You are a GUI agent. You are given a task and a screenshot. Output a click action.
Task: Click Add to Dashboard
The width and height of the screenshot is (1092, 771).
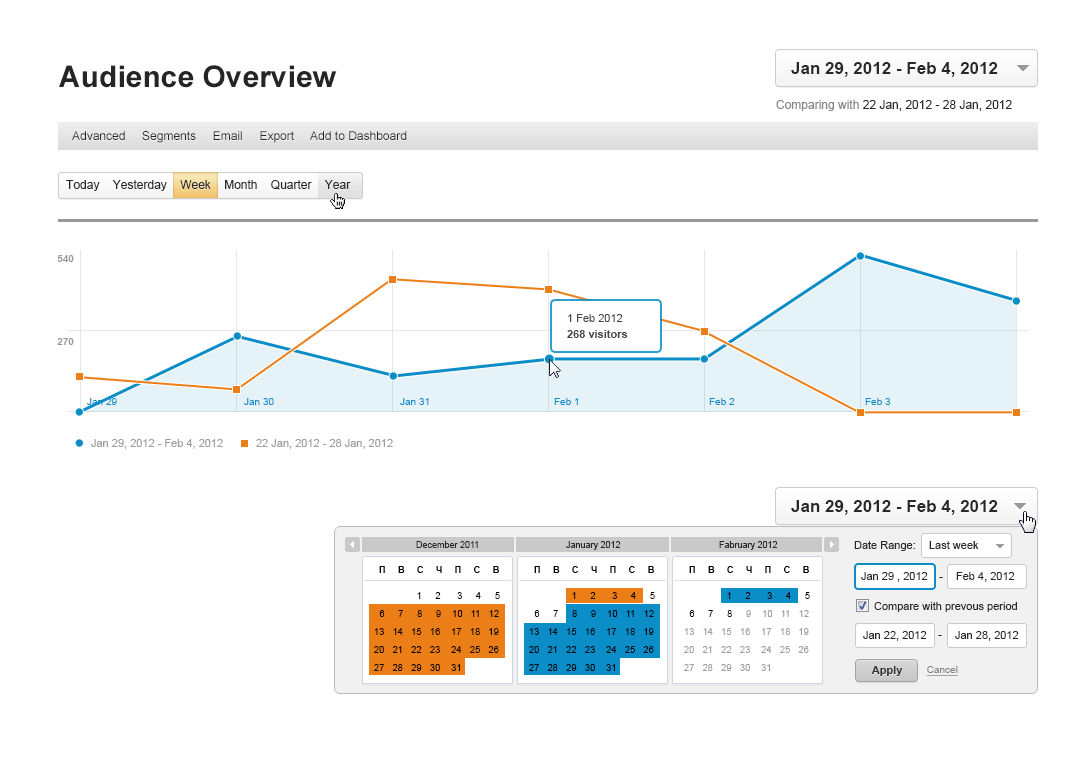(x=358, y=136)
